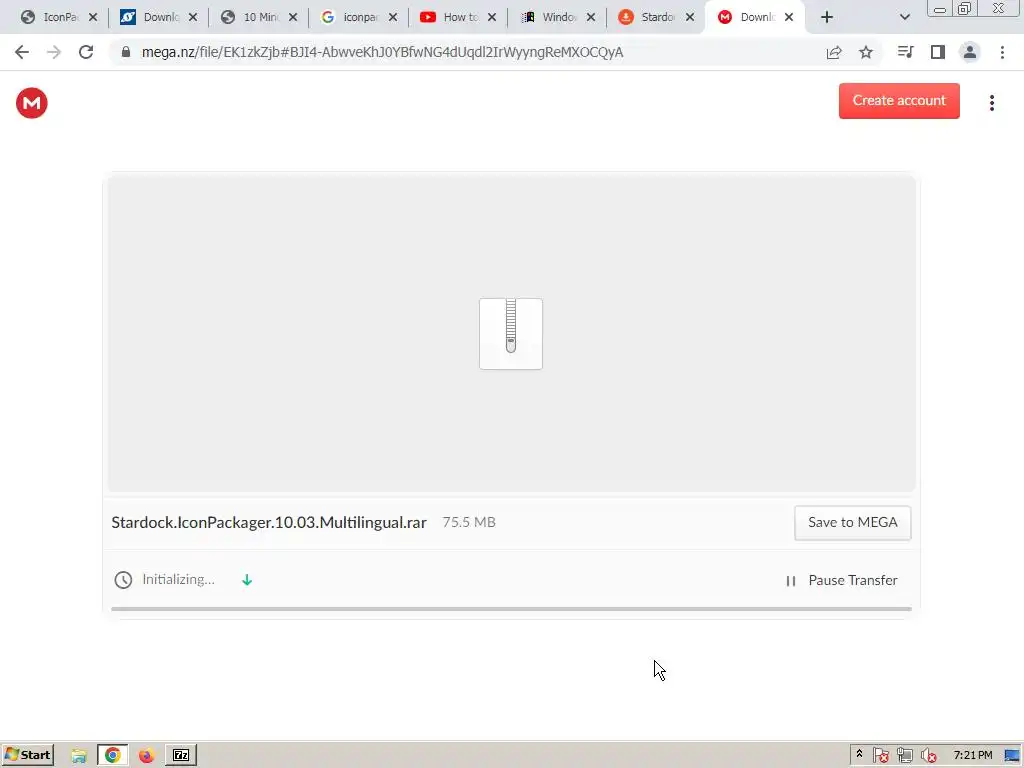Open a new browser tab
1024x768 pixels.
[827, 18]
